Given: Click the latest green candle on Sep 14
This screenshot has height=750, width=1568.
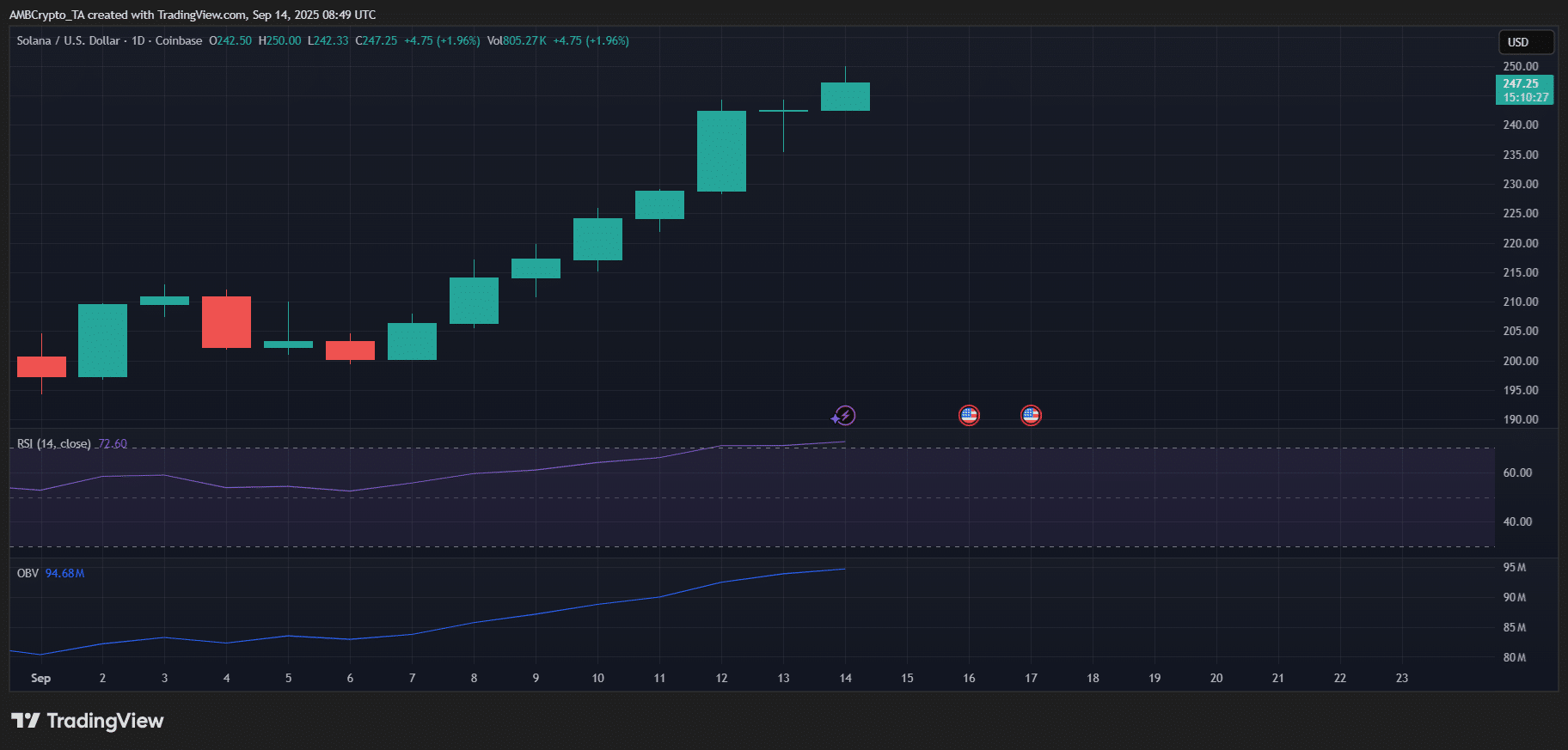Looking at the screenshot, I should [x=845, y=96].
